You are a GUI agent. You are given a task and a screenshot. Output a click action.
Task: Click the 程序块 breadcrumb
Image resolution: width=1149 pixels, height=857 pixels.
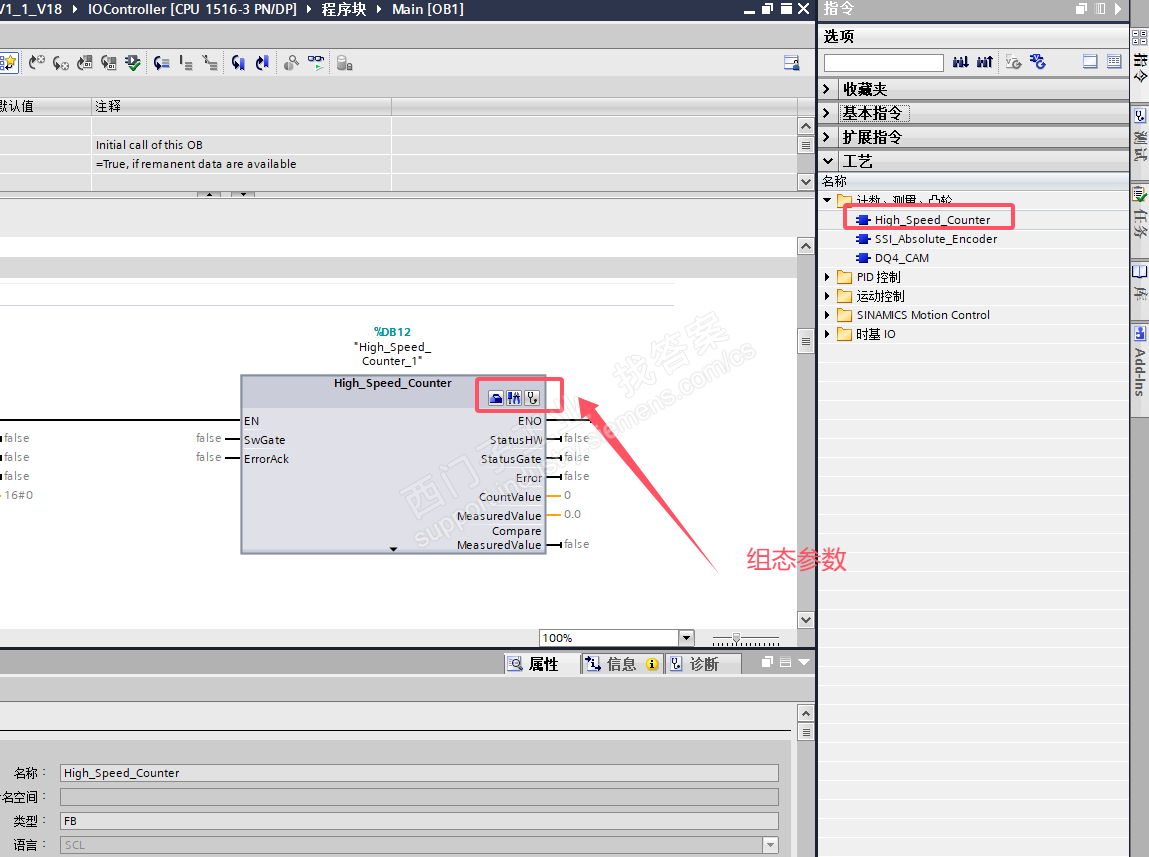[x=344, y=10]
